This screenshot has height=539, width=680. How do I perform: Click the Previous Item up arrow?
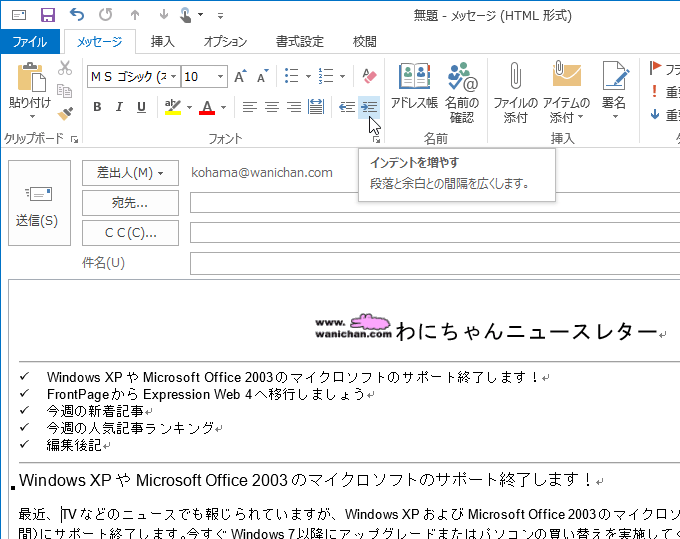point(135,15)
